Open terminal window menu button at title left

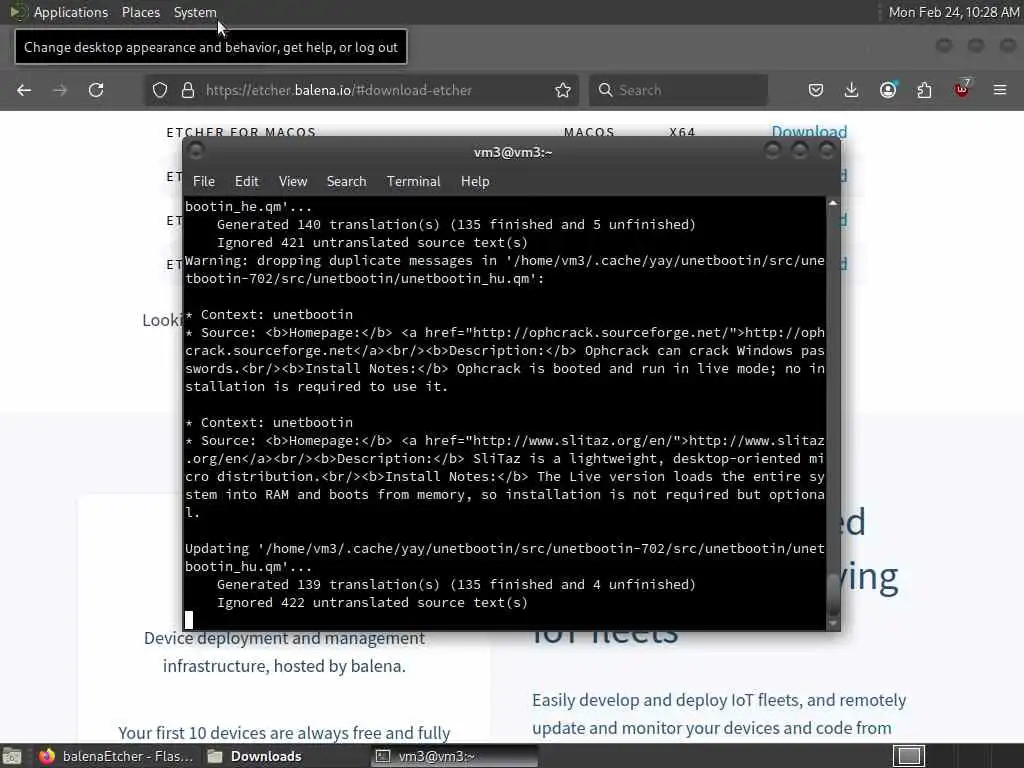196,152
